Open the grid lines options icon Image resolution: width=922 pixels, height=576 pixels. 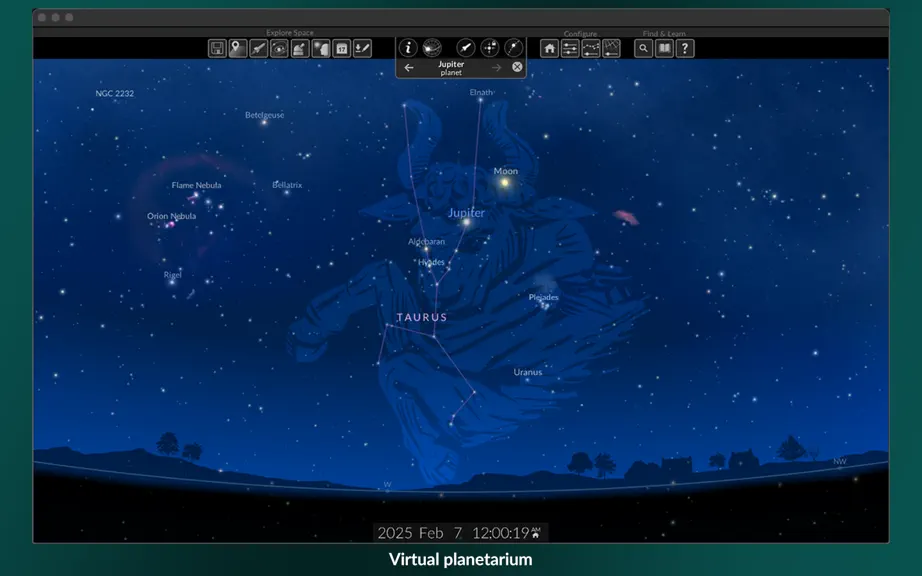pyautogui.click(x=612, y=48)
